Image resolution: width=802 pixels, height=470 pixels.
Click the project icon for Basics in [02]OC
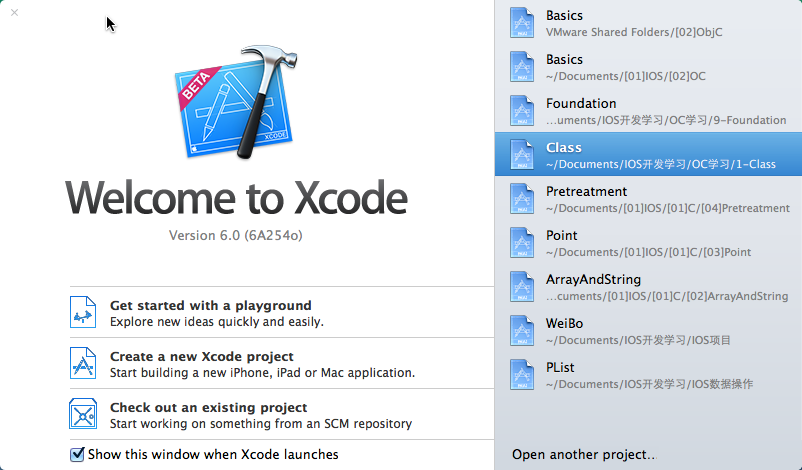point(522,66)
